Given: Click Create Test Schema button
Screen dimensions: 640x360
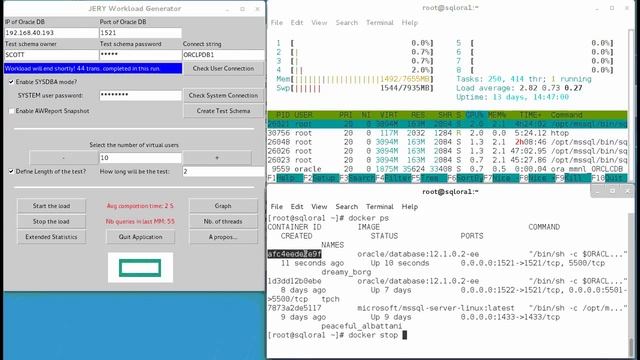Looking at the screenshot, I should [x=223, y=111].
